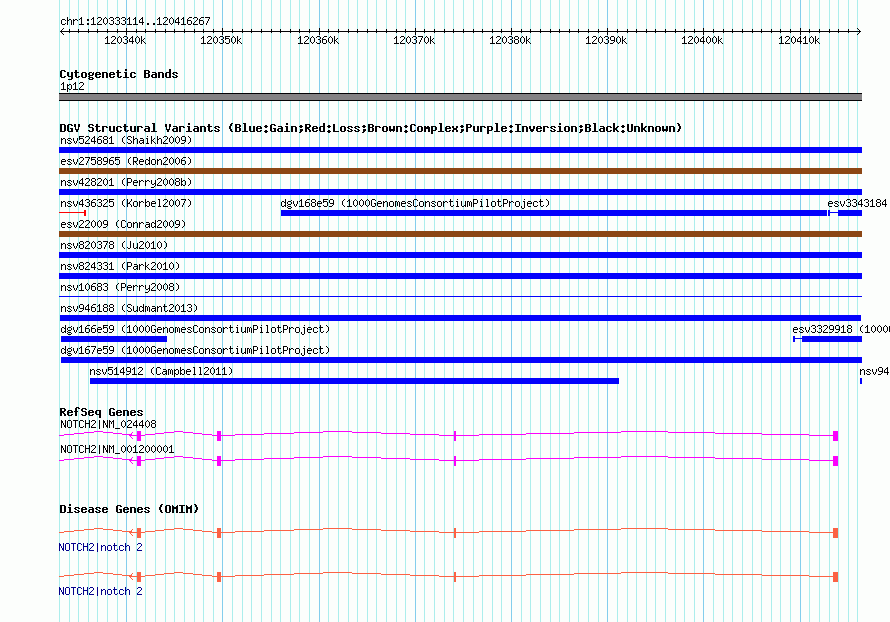Click the nsv524681 (Shaikh2009) variant label
Image resolution: width=890 pixels, height=622 pixels.
click(125, 140)
